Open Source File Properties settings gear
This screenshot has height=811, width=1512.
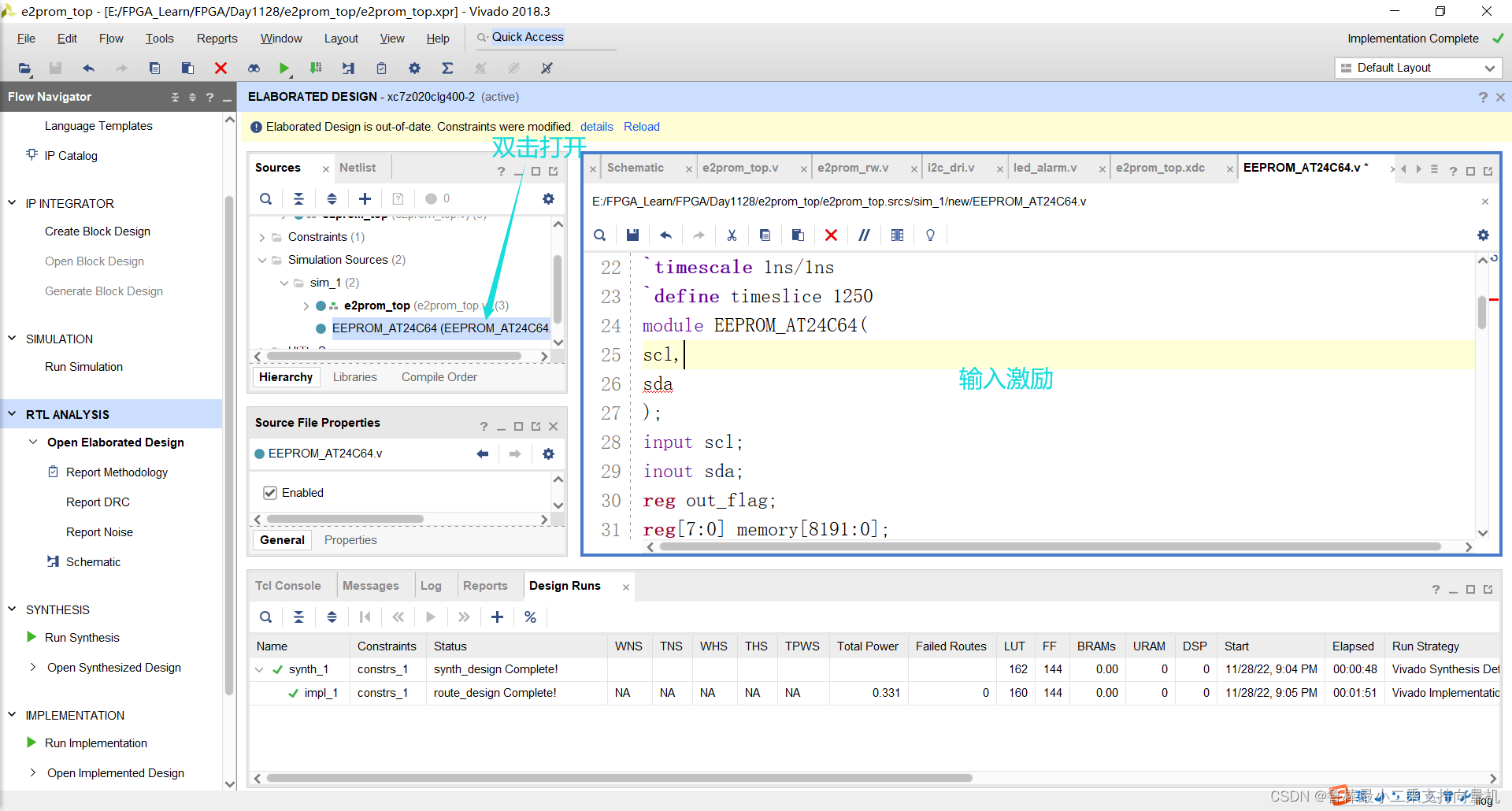tap(548, 454)
